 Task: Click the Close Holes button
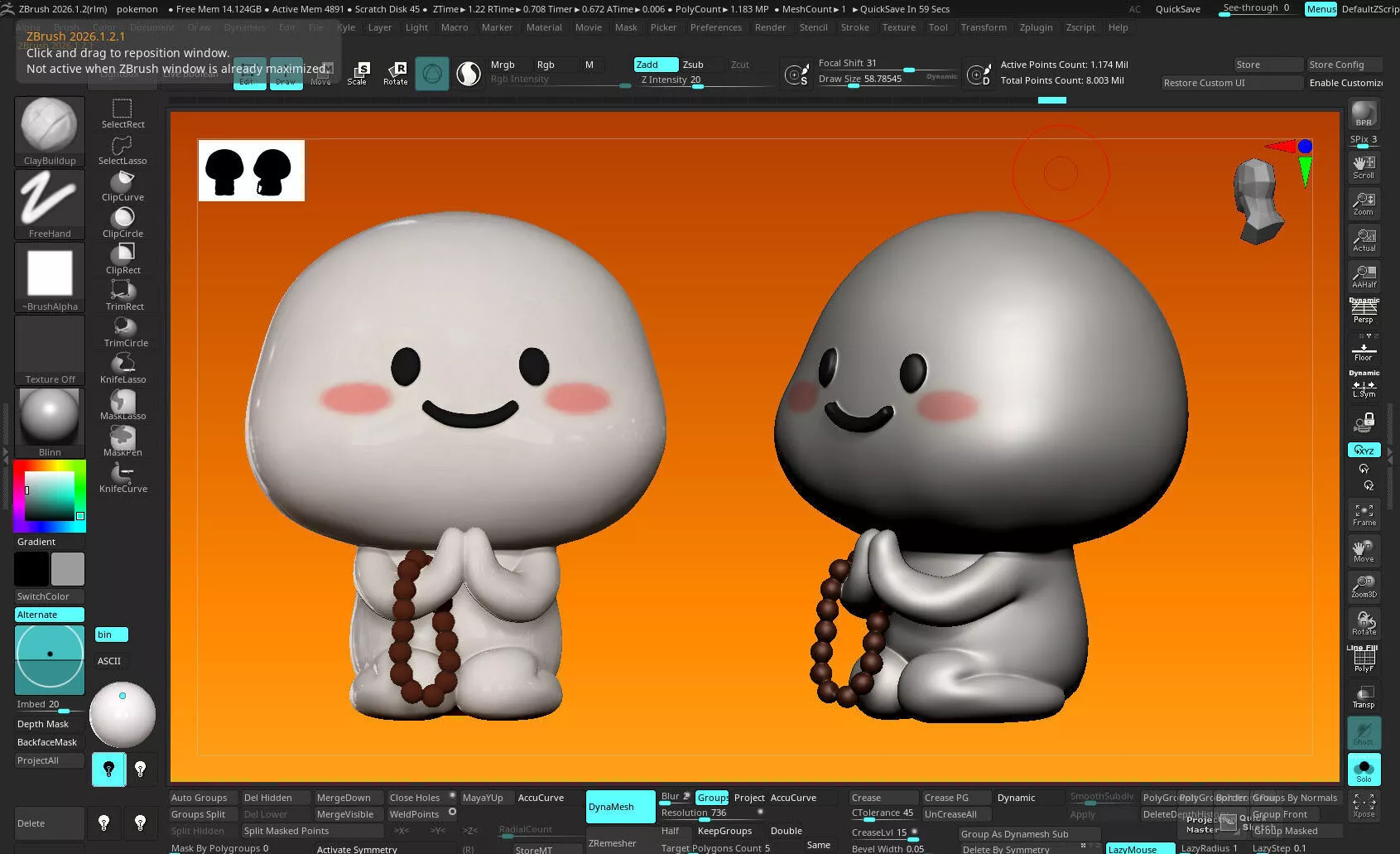(x=421, y=798)
